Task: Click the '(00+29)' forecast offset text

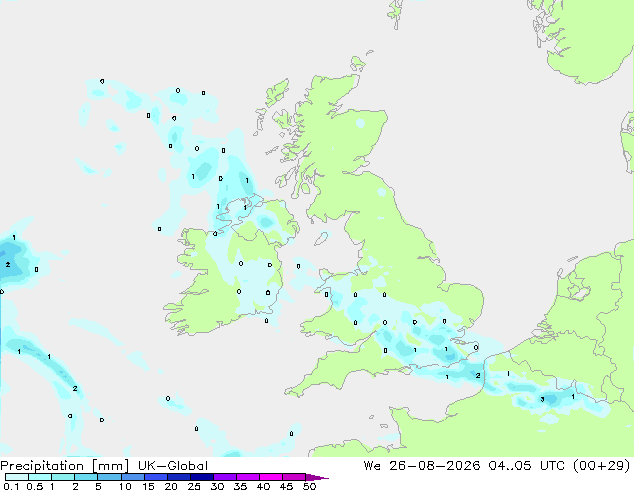Action: tap(602, 466)
